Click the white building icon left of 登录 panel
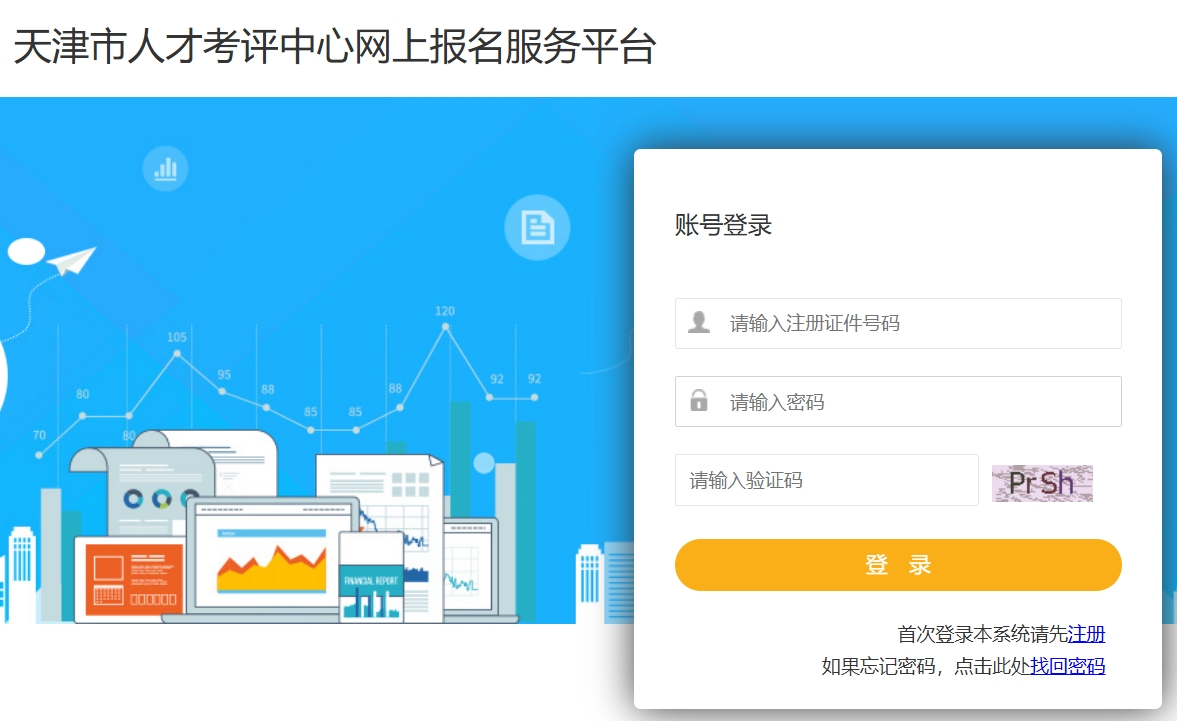 [x=590, y=584]
